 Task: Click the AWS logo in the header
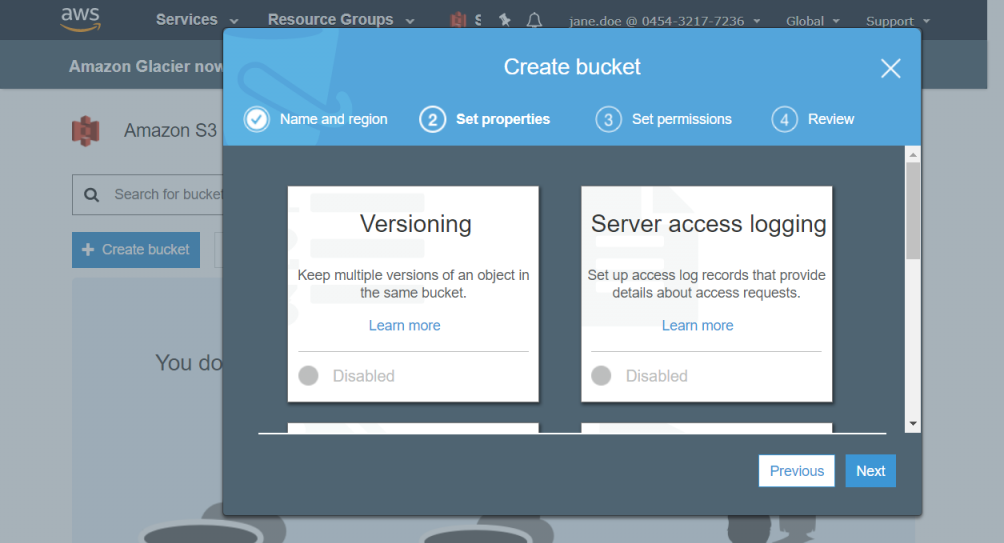tap(81, 19)
